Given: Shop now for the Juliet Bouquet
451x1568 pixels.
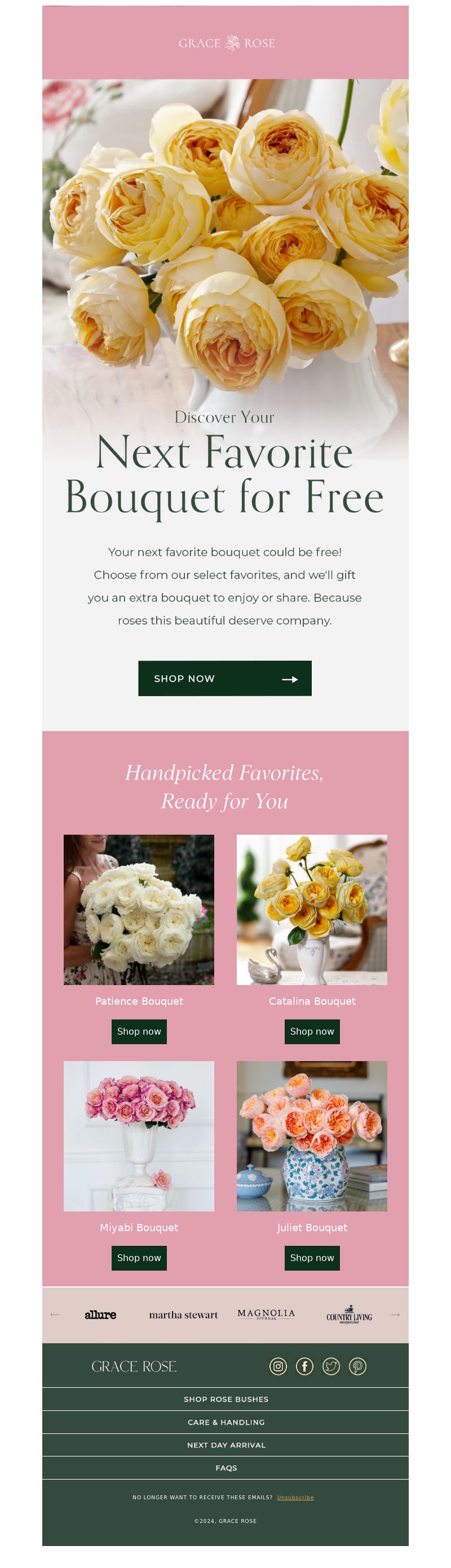Looking at the screenshot, I should (312, 1258).
